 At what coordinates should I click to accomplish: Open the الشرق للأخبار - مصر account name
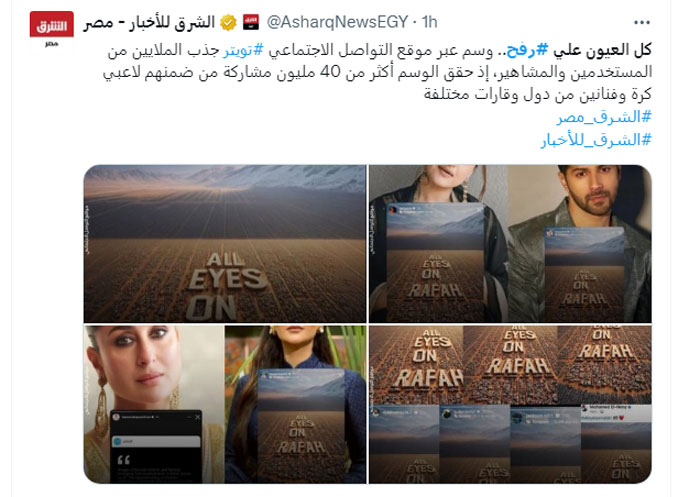point(150,22)
